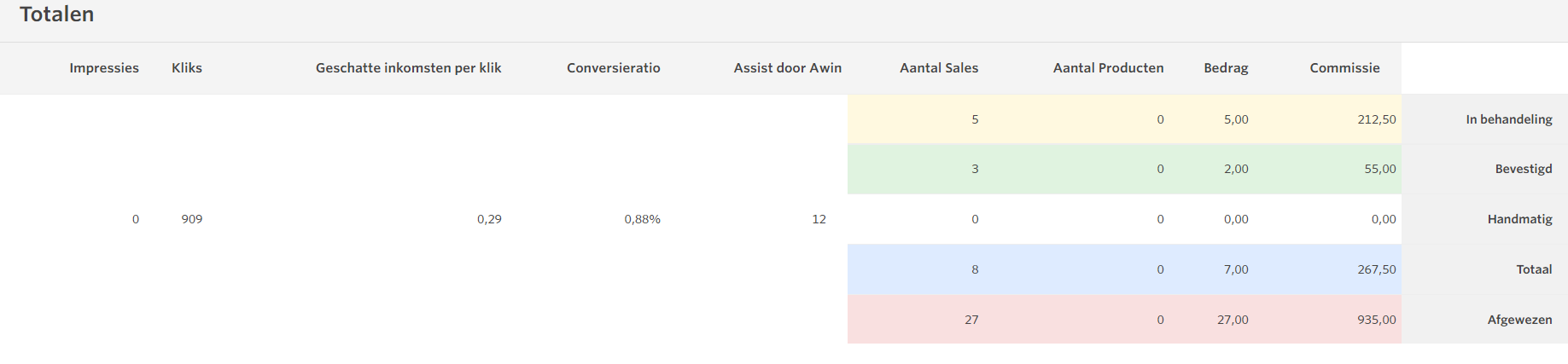Click the 212,50 commission in yellow row
This screenshot has width=1568, height=364.
1377,119
